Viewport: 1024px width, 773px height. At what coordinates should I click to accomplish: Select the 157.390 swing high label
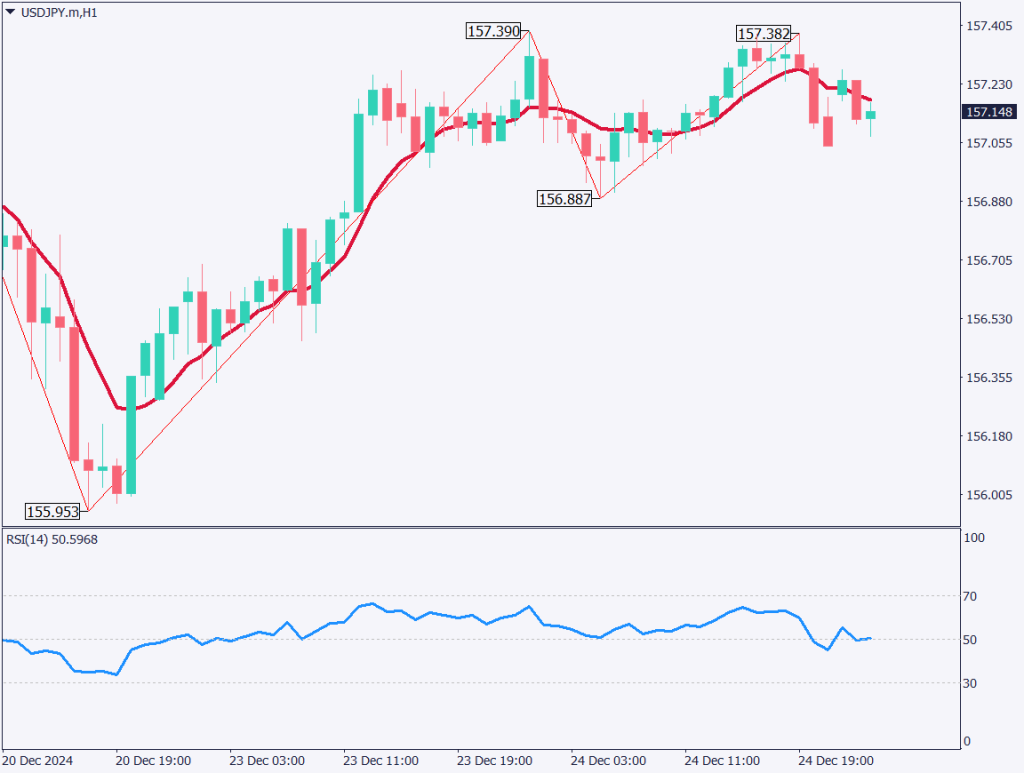tap(494, 31)
